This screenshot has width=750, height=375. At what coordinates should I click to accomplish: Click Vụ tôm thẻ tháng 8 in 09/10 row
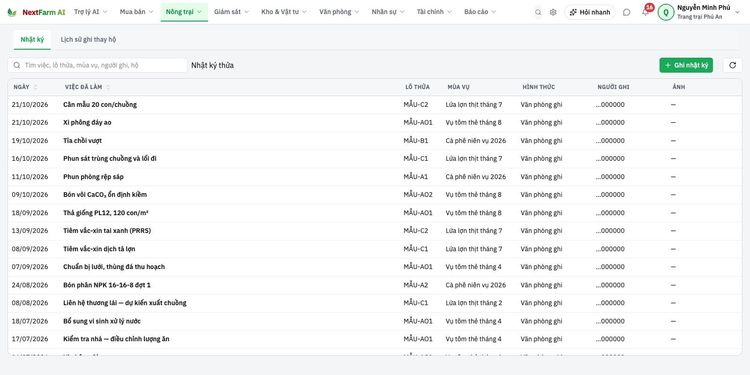point(474,195)
